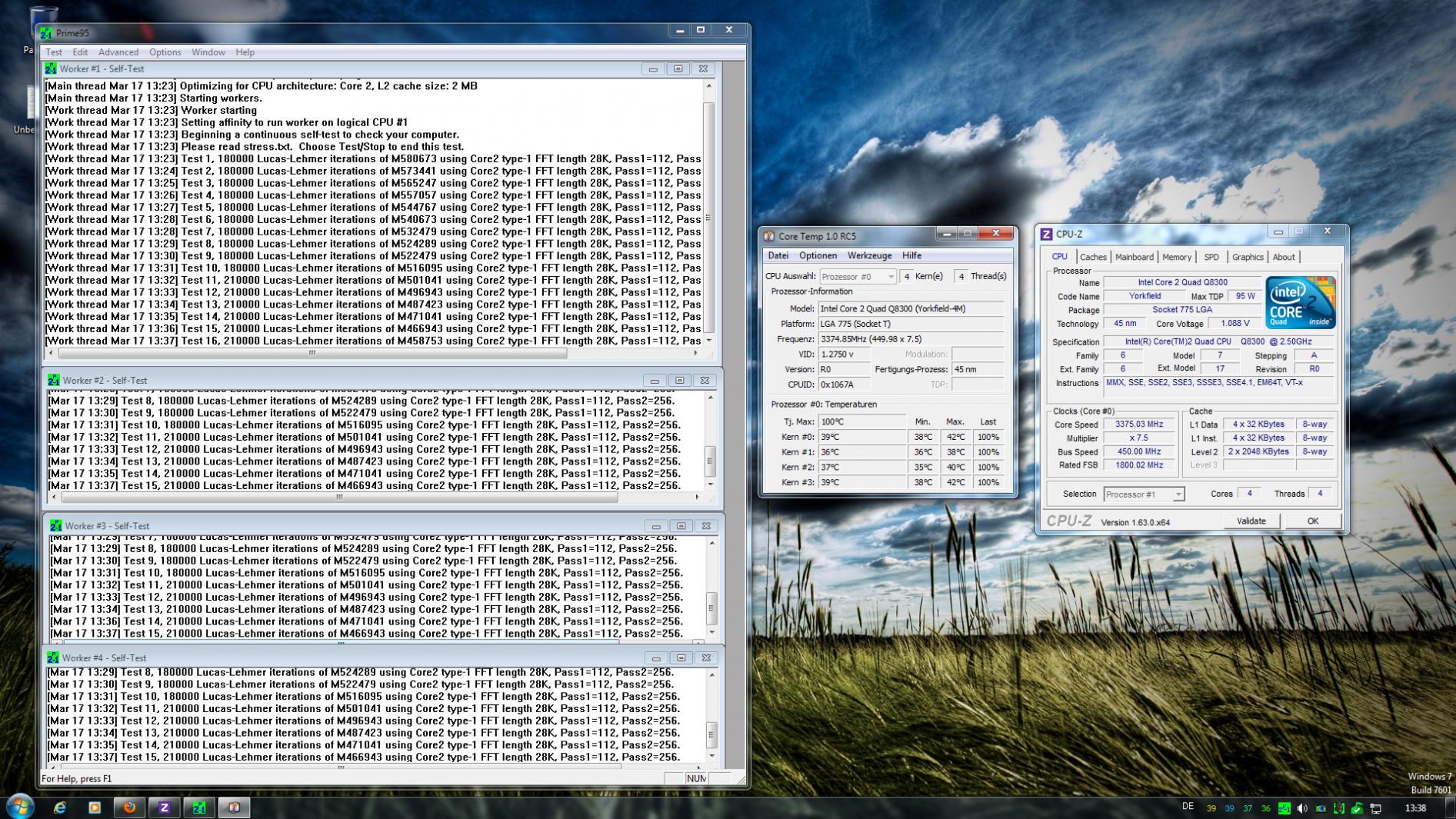
Task: Open the Werkzeuge menu in Core Temp
Action: (x=870, y=255)
